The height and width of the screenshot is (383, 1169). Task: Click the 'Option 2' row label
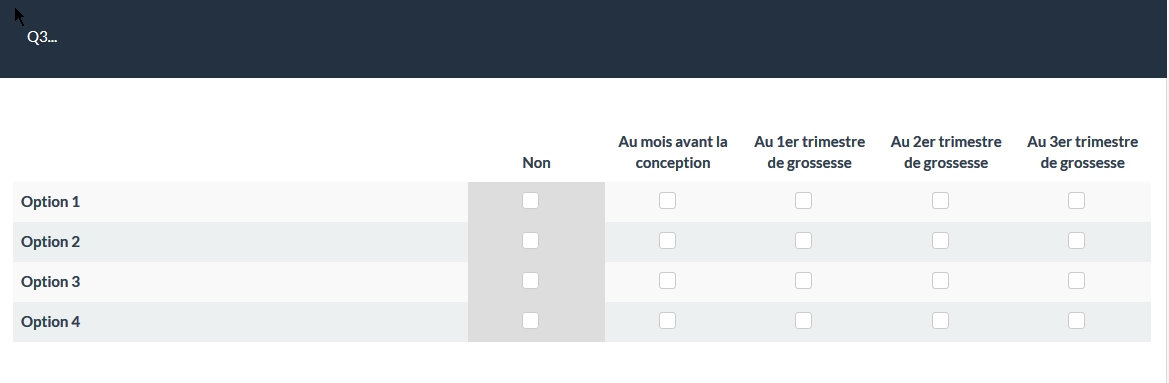pyautogui.click(x=50, y=241)
